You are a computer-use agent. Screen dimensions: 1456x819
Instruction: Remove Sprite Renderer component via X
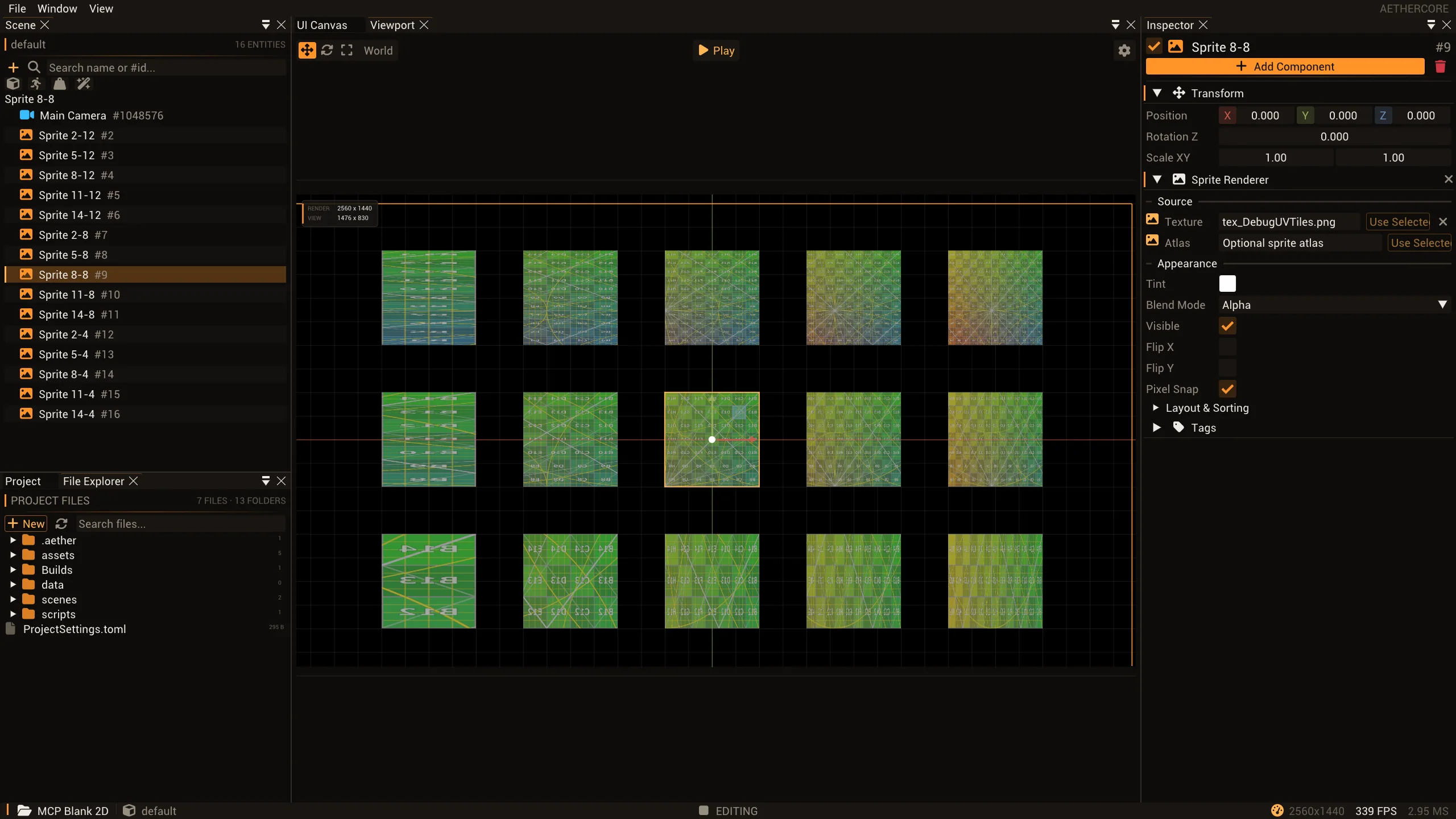click(1448, 180)
